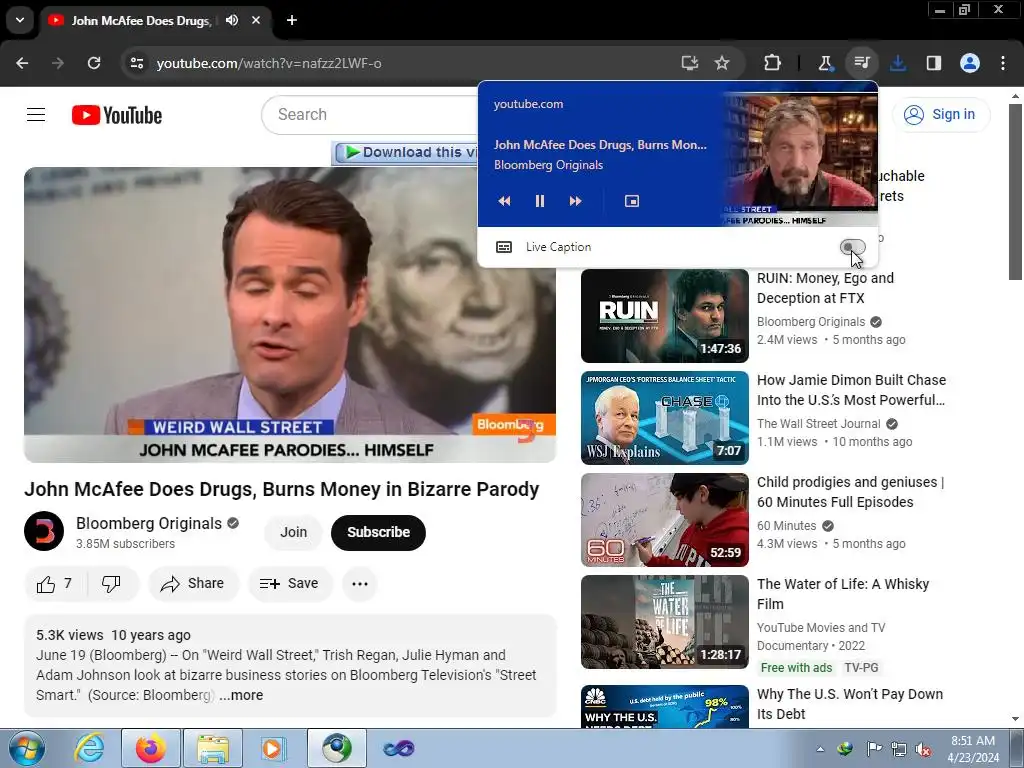Open Chrome Labs flask icon

pyautogui.click(x=825, y=63)
